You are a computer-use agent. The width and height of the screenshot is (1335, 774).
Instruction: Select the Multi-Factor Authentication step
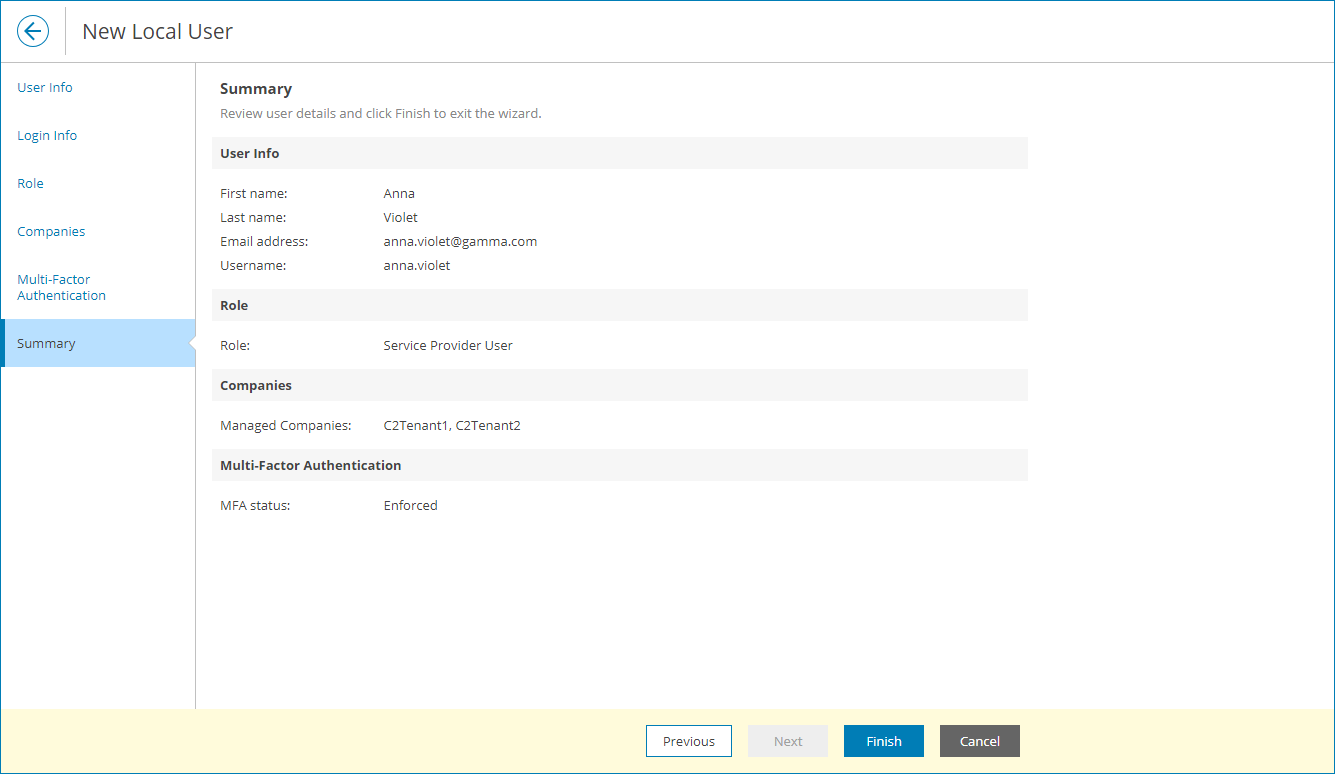(61, 287)
